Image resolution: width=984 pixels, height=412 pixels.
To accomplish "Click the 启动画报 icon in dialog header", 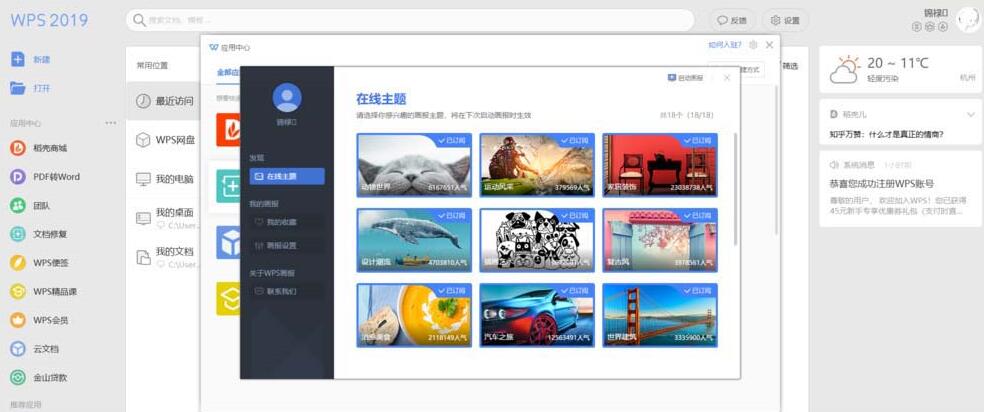I will (671, 78).
